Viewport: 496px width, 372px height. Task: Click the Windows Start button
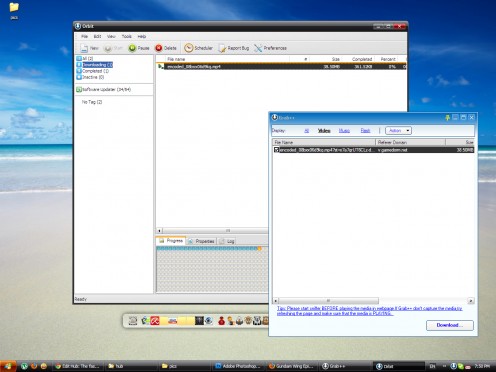coord(8,366)
